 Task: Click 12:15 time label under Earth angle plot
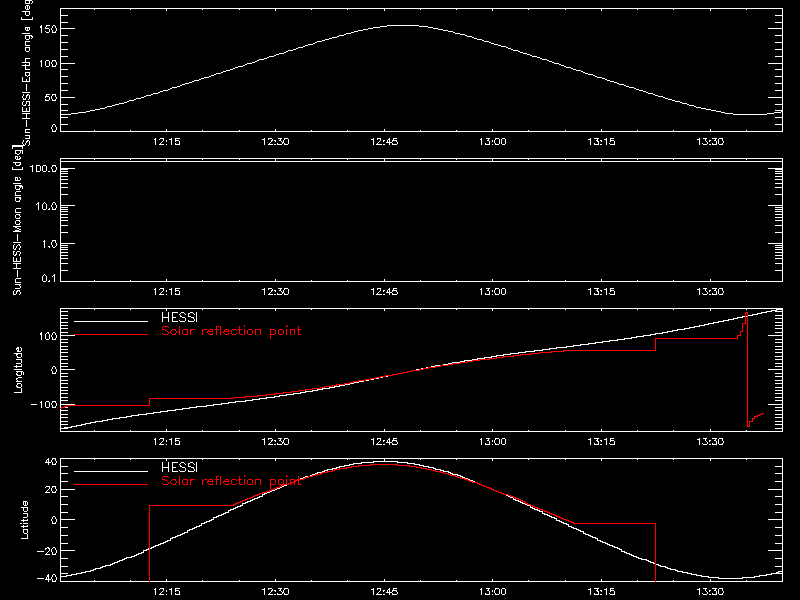(167, 142)
